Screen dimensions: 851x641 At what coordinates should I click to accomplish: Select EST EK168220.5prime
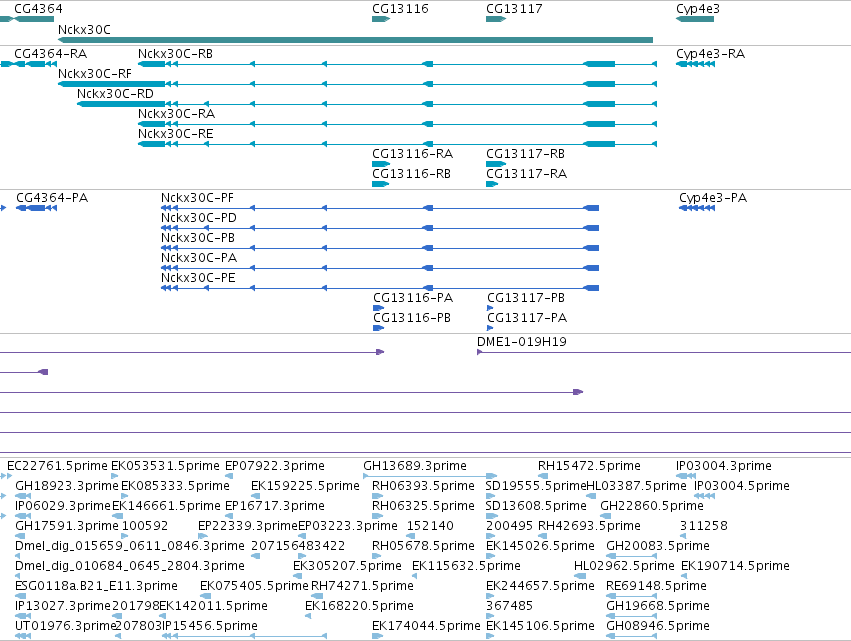click(359, 607)
